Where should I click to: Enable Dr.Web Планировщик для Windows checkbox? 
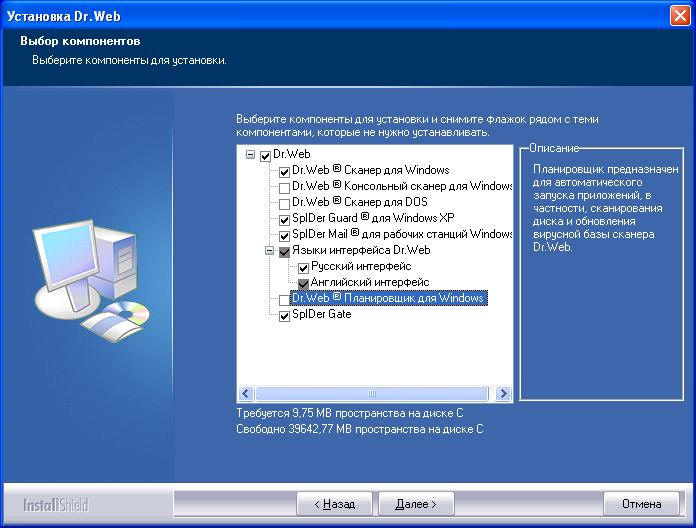(285, 299)
